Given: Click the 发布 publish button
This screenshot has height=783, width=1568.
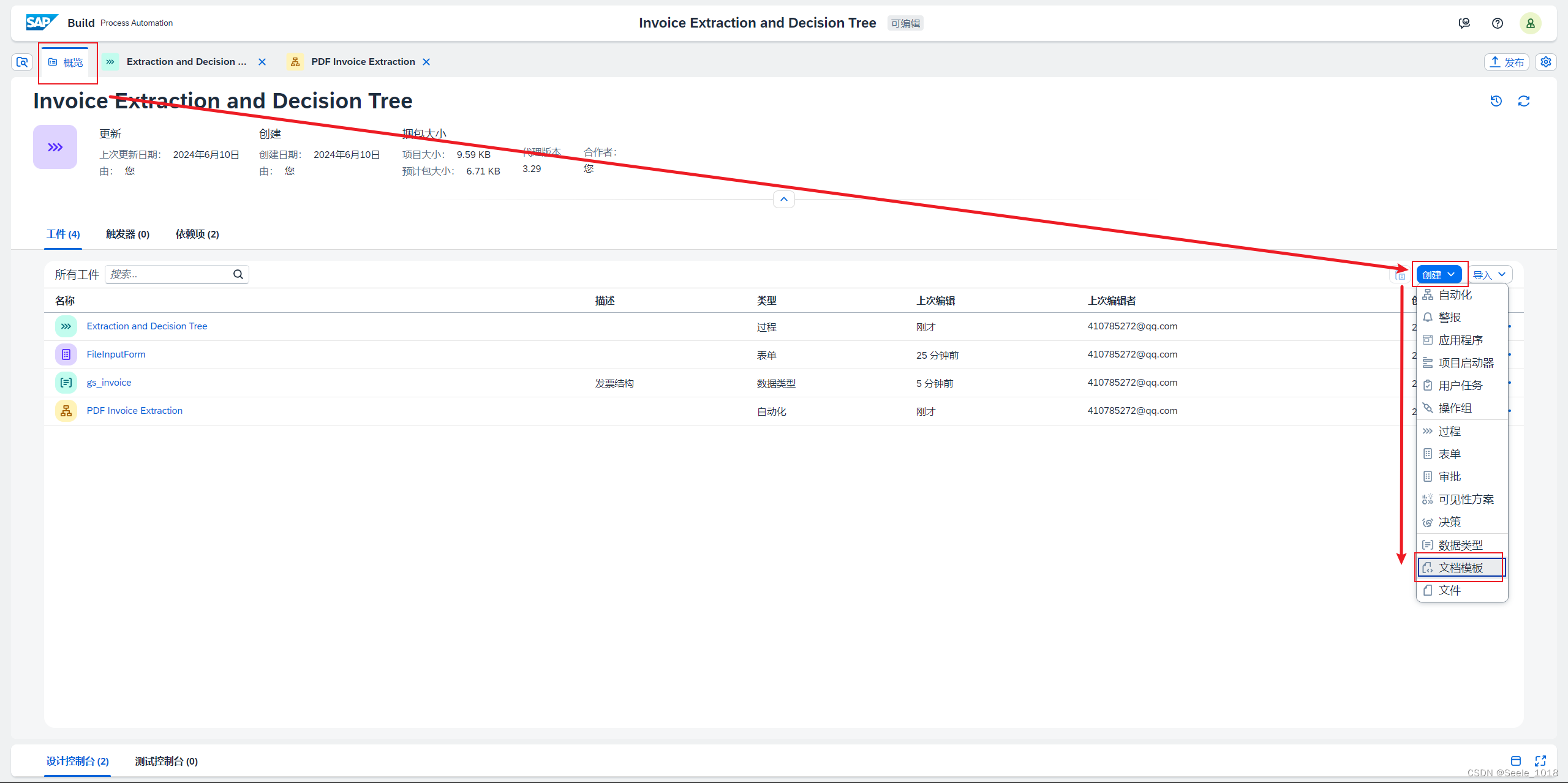Looking at the screenshot, I should (1507, 62).
